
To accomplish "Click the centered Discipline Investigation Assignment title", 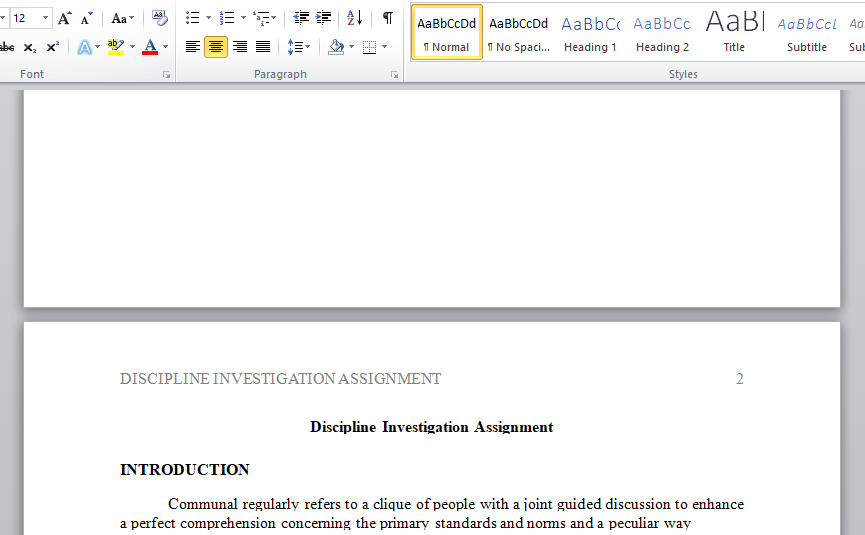I will pyautogui.click(x=431, y=427).
